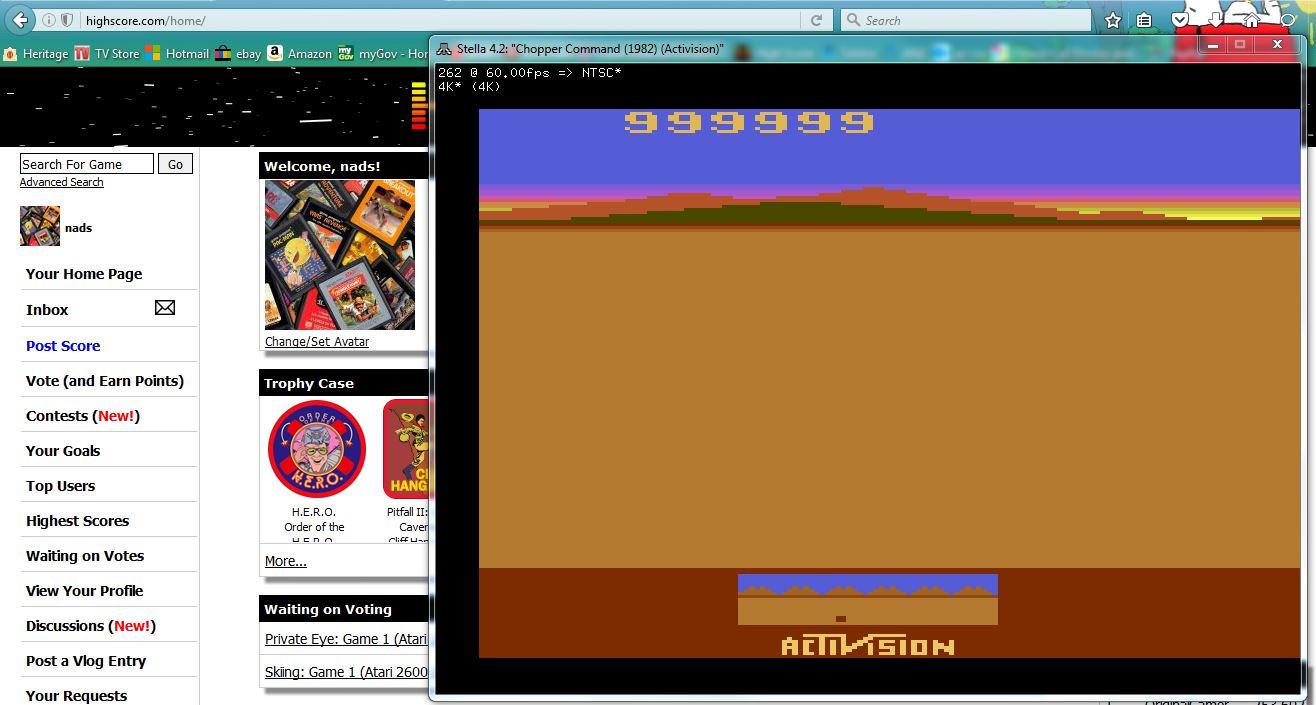Open the Heritage bookmark
The width and height of the screenshot is (1316, 705).
(36, 54)
